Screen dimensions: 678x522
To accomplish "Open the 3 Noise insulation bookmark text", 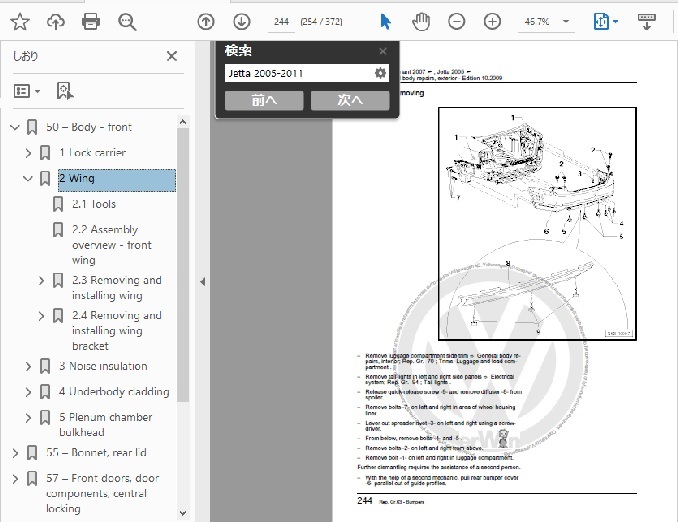I will (x=103, y=366).
